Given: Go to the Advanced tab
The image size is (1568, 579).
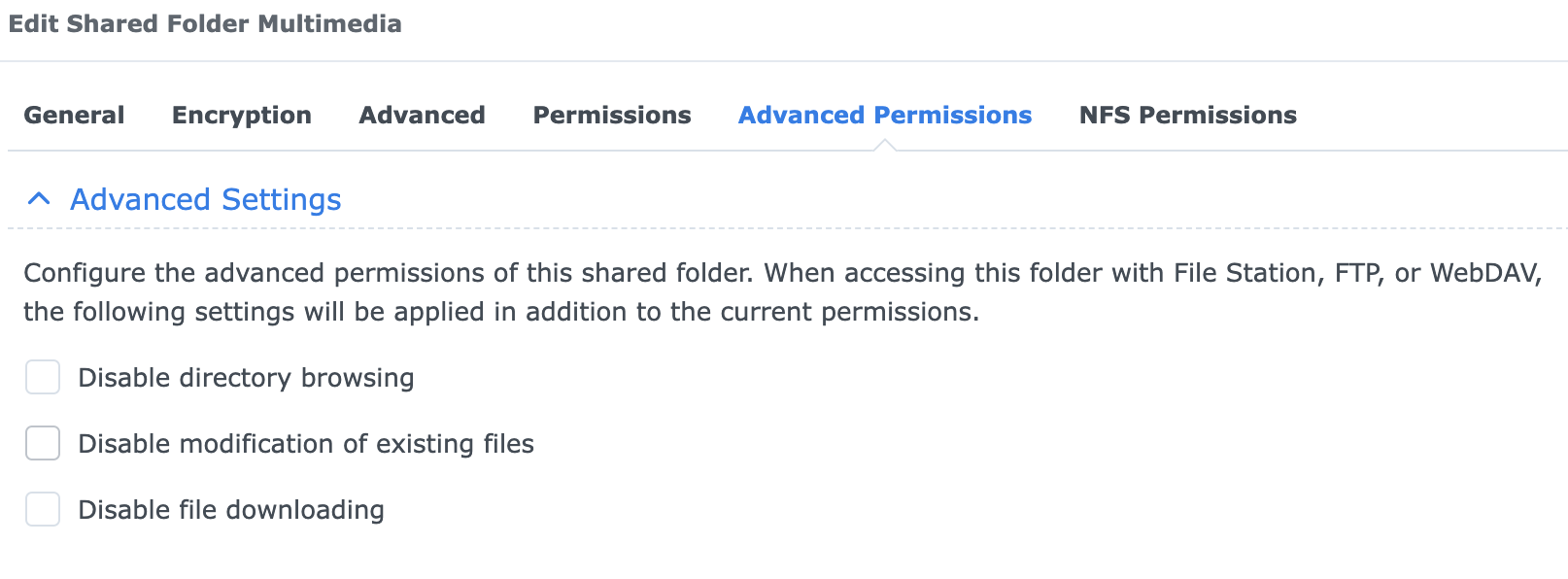Looking at the screenshot, I should point(422,115).
